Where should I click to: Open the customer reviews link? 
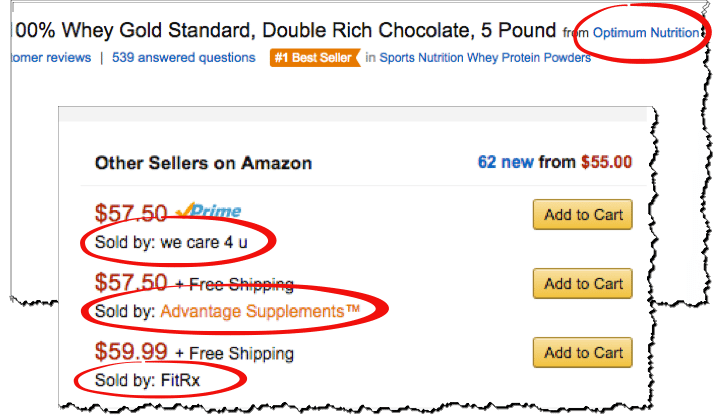[x=51, y=58]
